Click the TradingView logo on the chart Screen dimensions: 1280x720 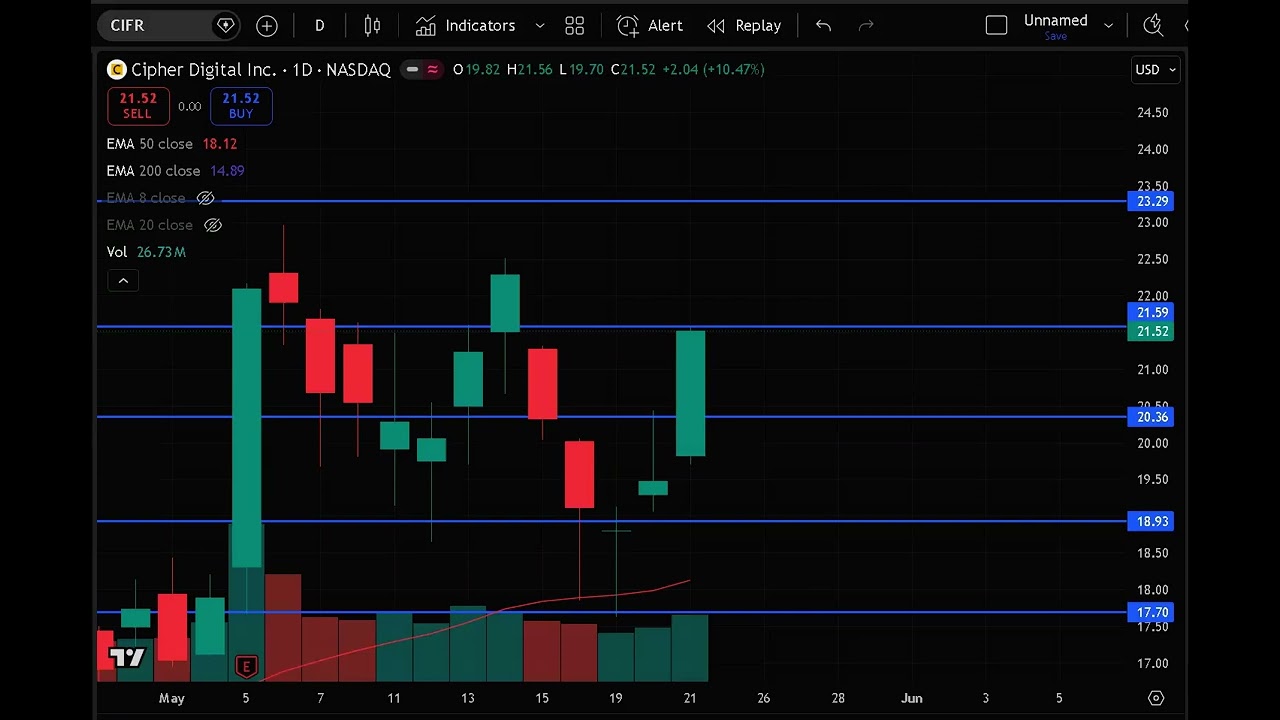[x=127, y=657]
